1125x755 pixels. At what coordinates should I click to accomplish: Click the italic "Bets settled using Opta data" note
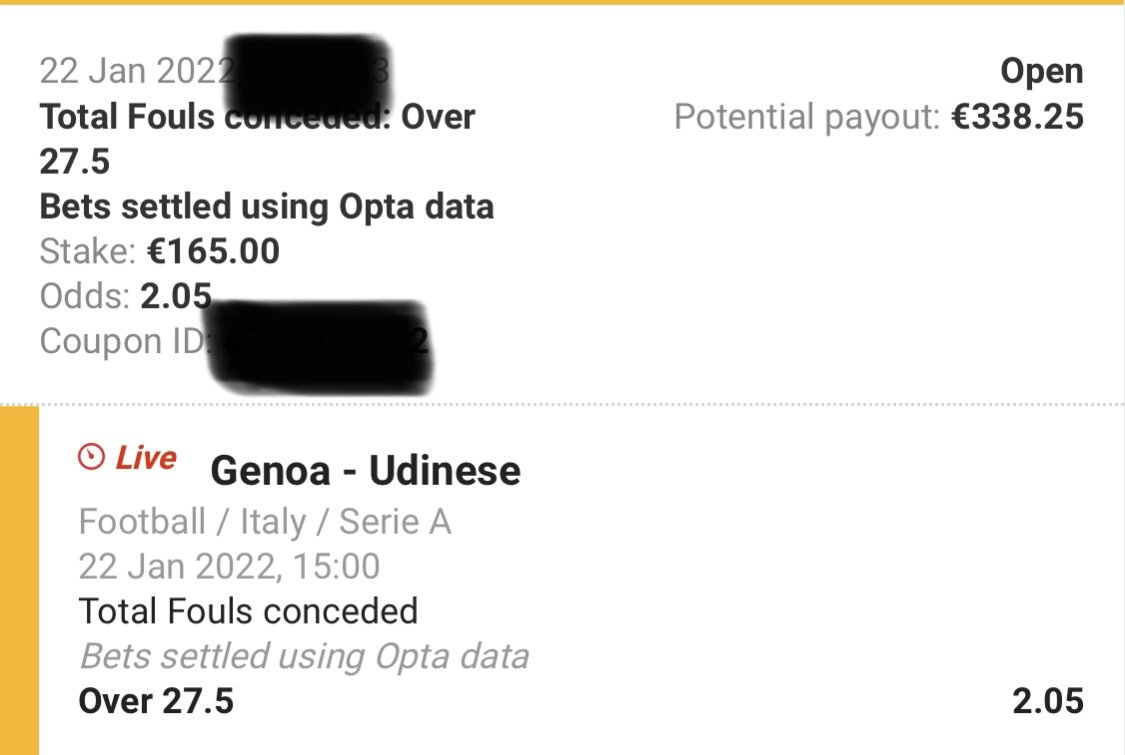point(303,656)
